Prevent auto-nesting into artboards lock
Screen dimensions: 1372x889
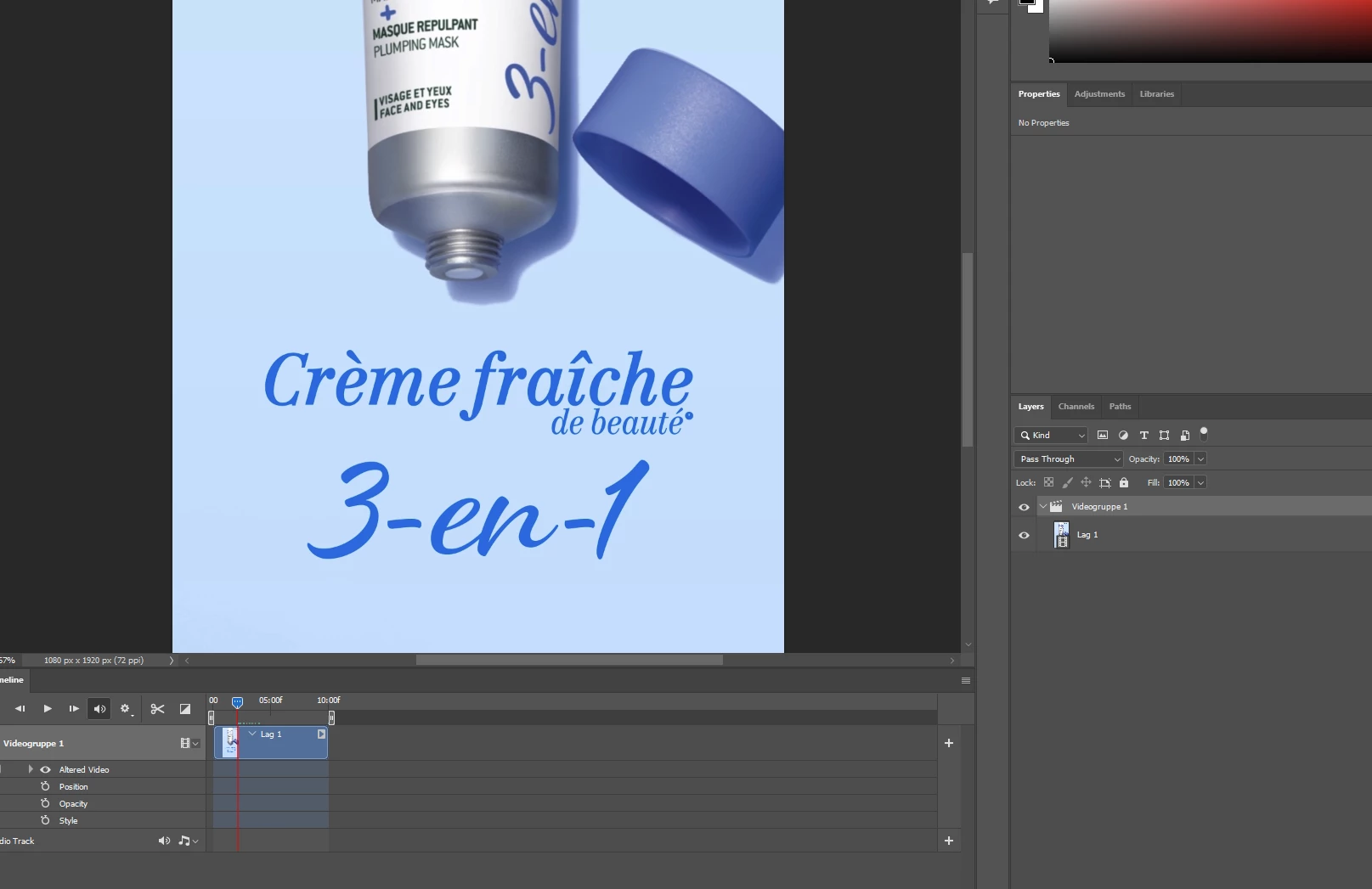click(x=1104, y=482)
